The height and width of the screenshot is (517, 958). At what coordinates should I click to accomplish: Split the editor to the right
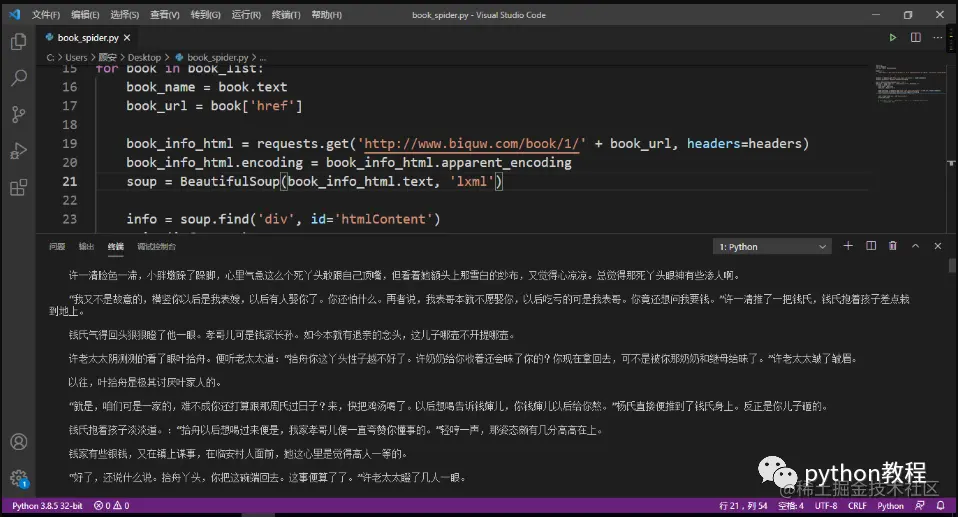pyautogui.click(x=915, y=37)
